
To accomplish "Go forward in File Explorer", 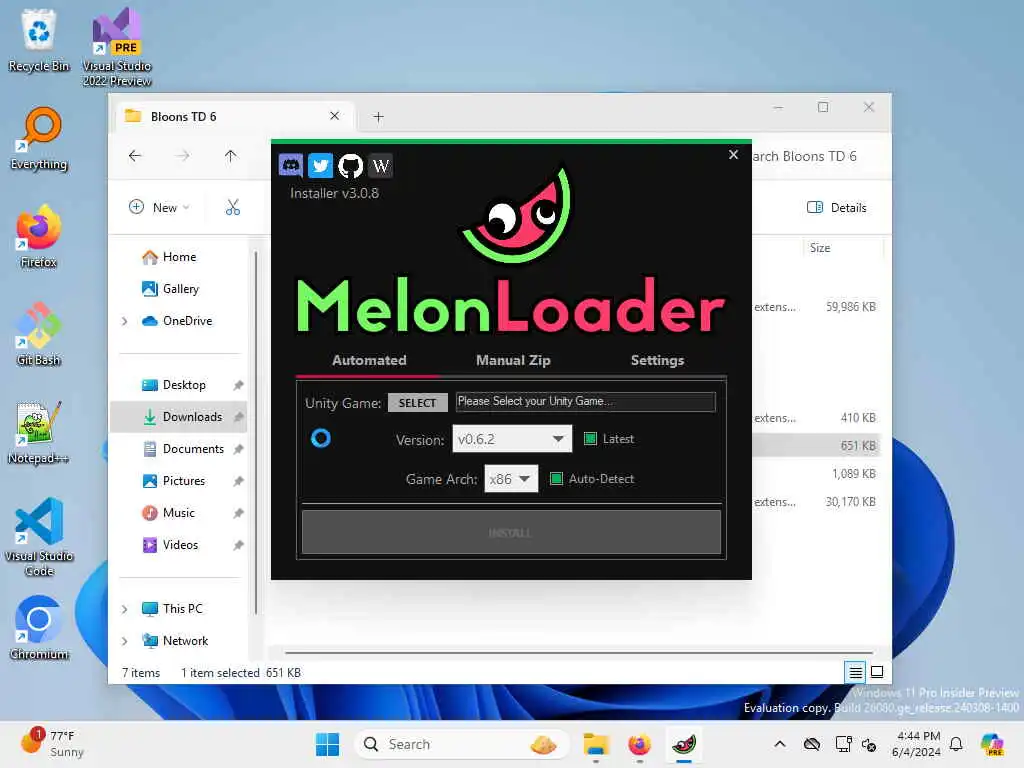I will click(183, 156).
